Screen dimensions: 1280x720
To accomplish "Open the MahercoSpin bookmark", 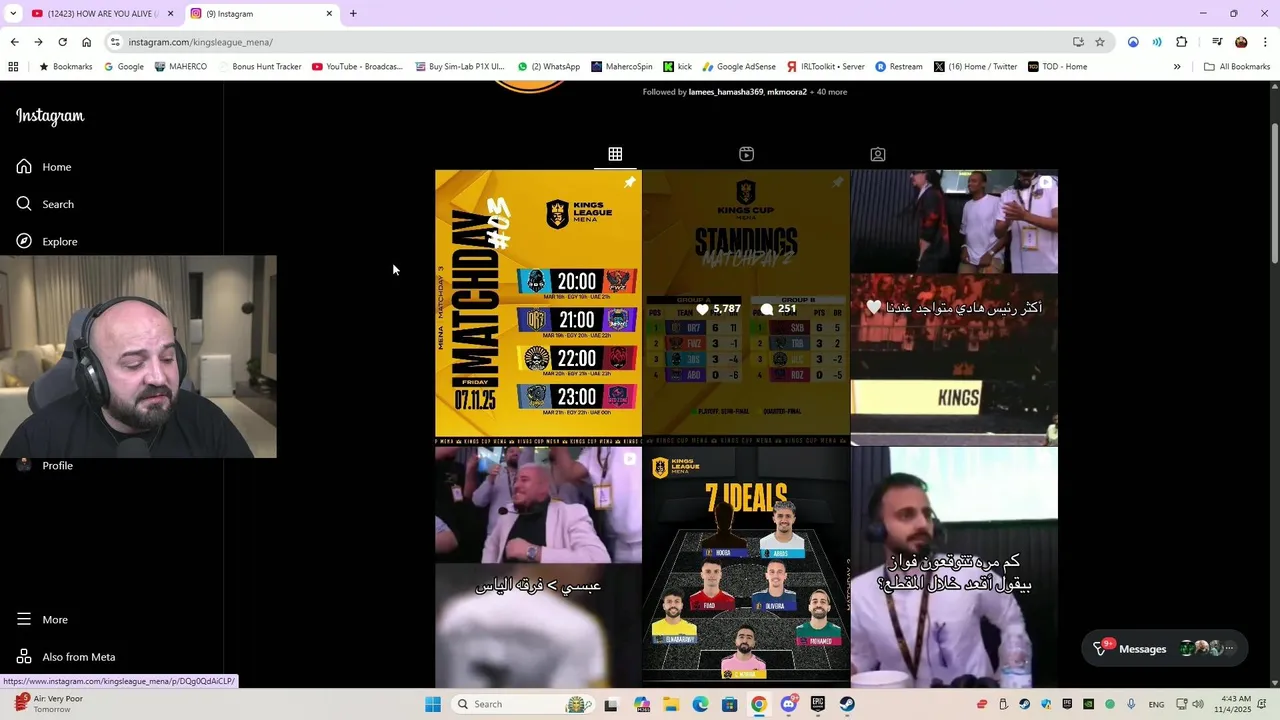I will click(x=622, y=67).
